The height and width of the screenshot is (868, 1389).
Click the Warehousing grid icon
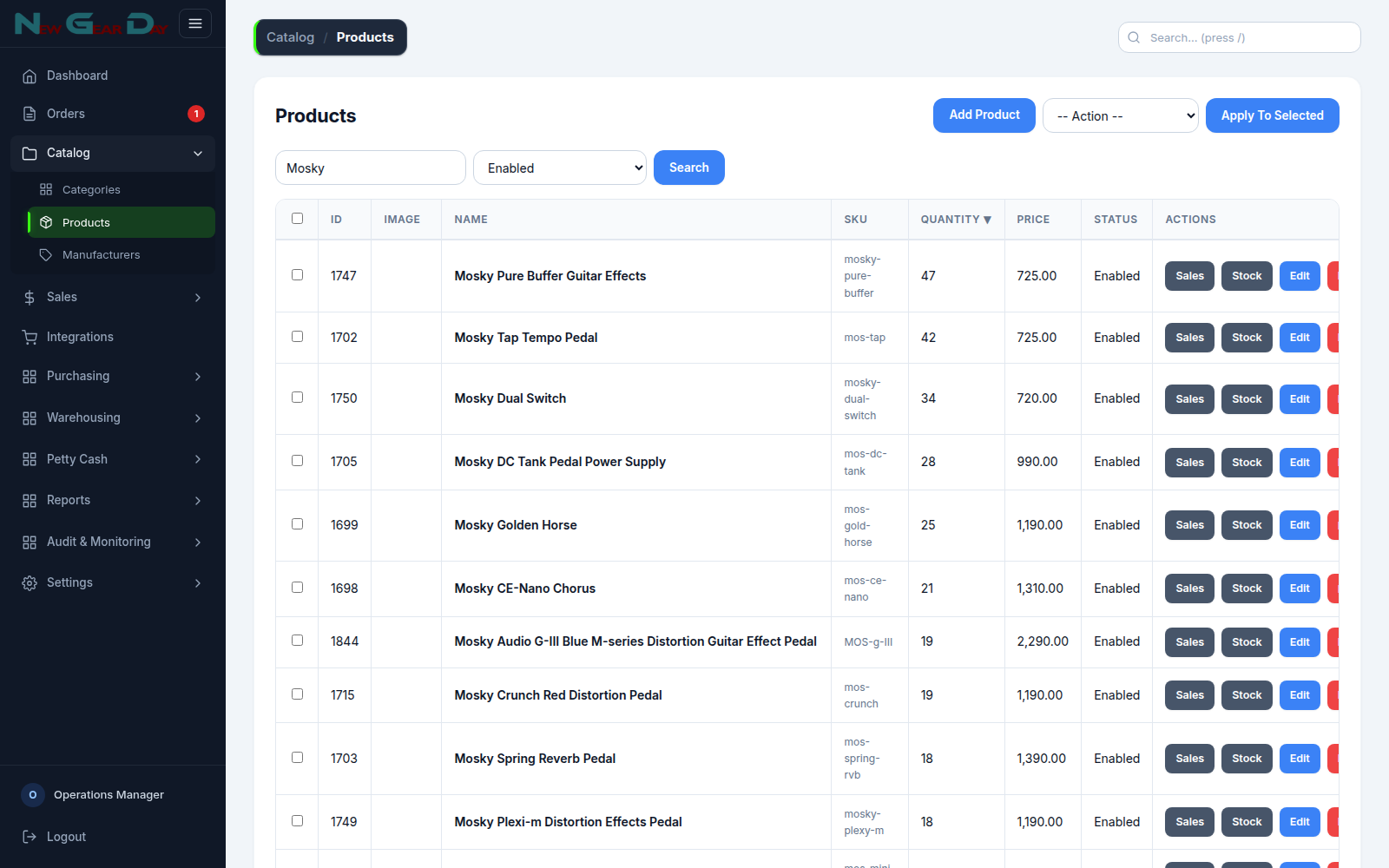(x=30, y=418)
